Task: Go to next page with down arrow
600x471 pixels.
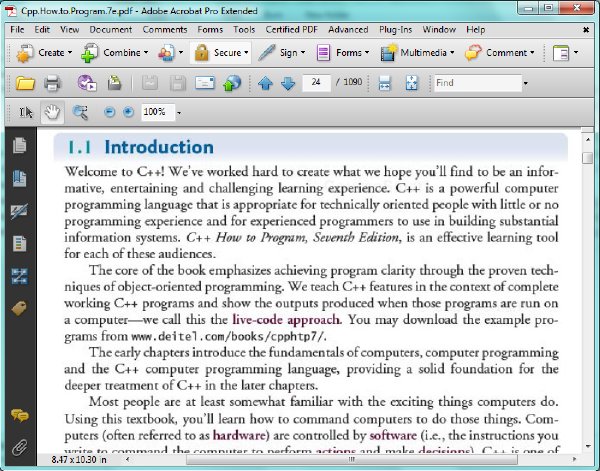Action: click(x=288, y=83)
